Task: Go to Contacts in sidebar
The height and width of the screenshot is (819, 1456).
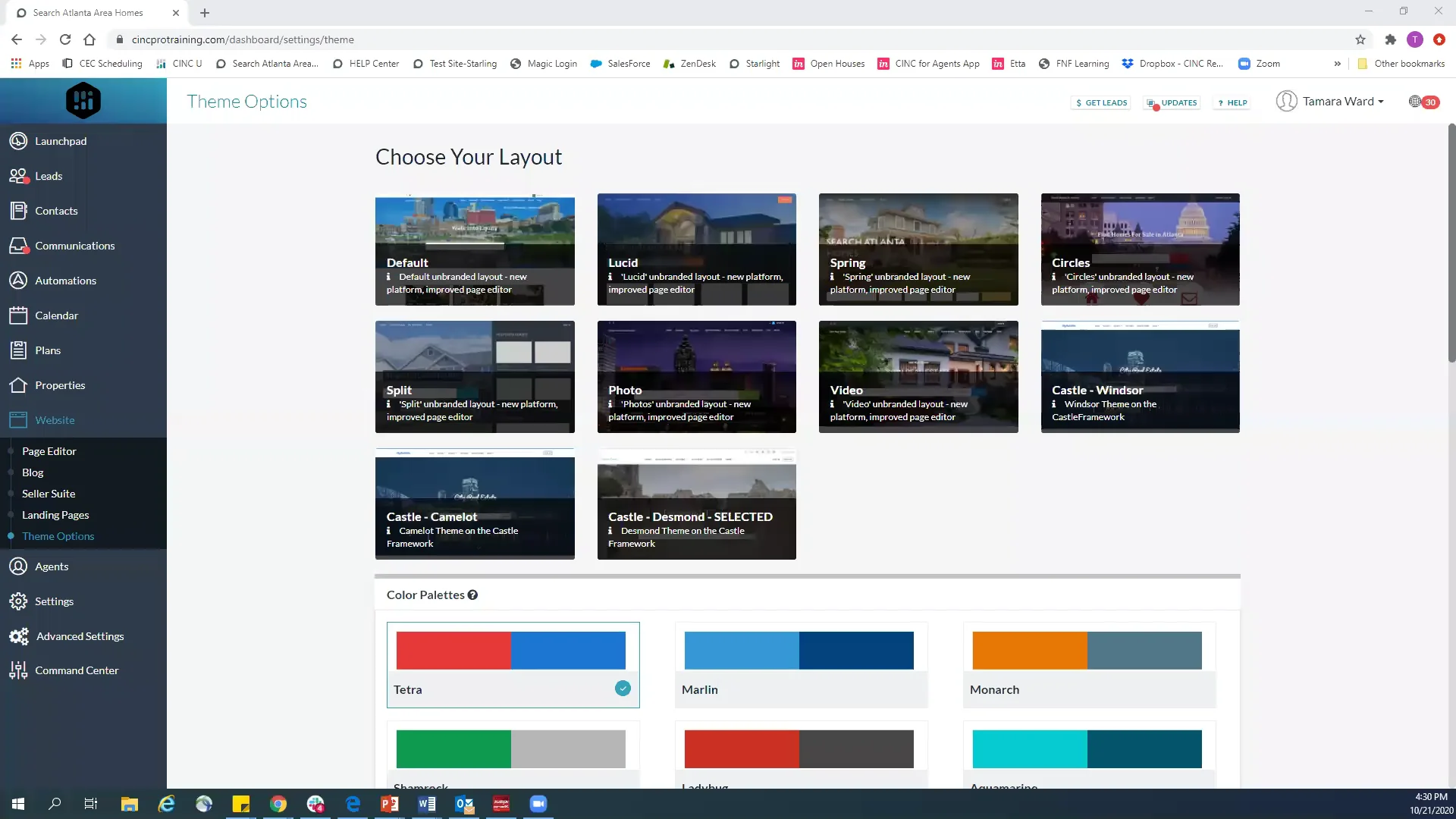Action: (x=56, y=211)
